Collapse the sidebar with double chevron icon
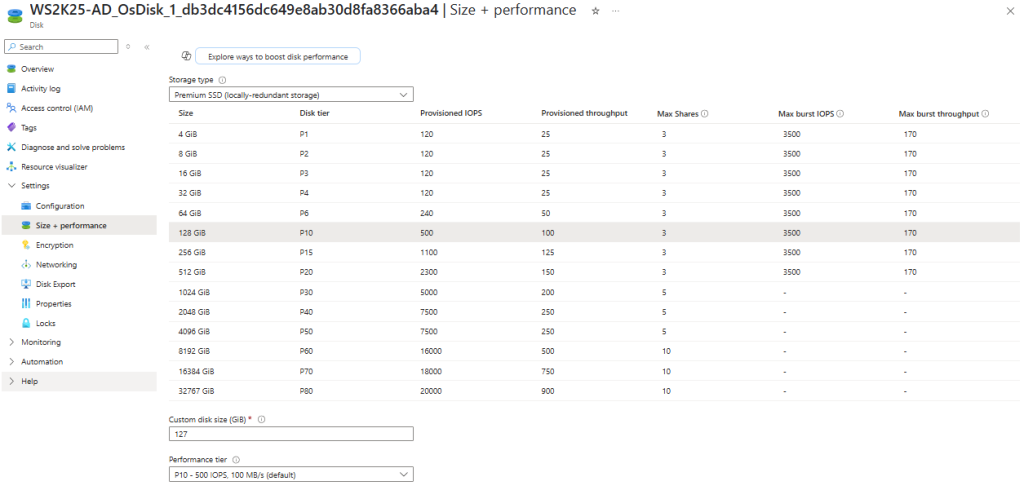 [147, 47]
